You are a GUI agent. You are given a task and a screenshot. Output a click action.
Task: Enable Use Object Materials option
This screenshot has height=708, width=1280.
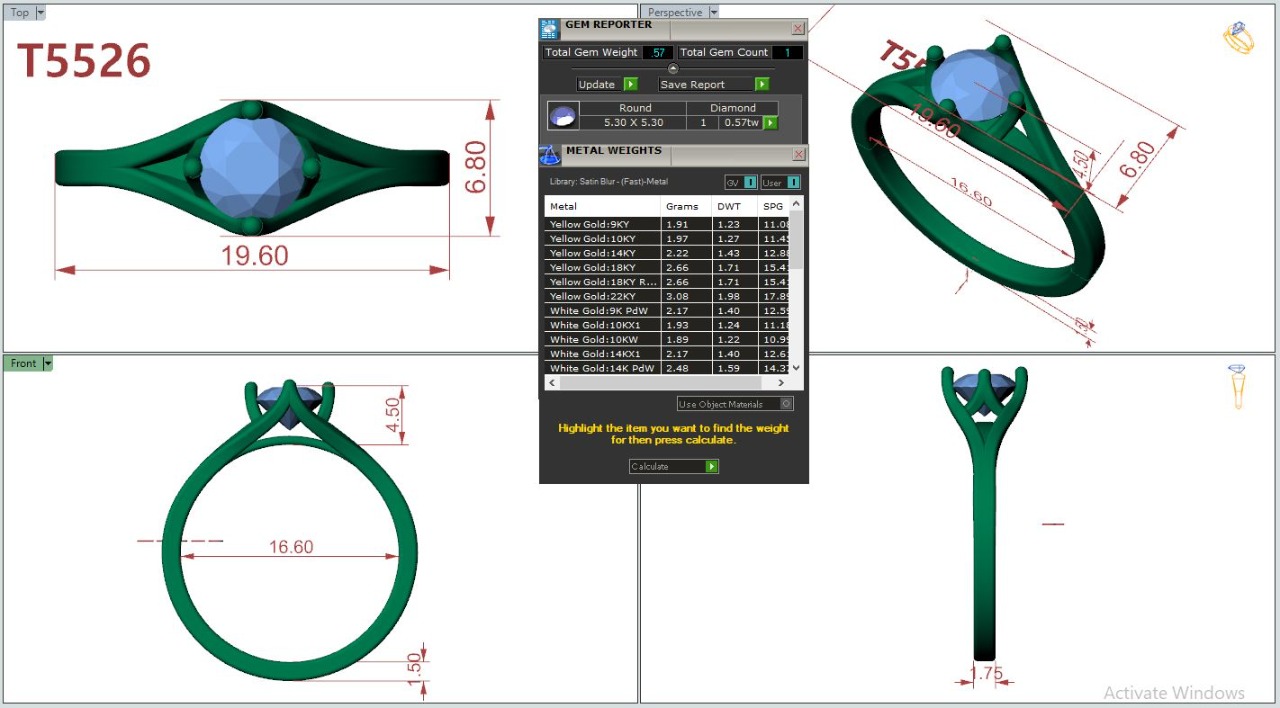[786, 404]
